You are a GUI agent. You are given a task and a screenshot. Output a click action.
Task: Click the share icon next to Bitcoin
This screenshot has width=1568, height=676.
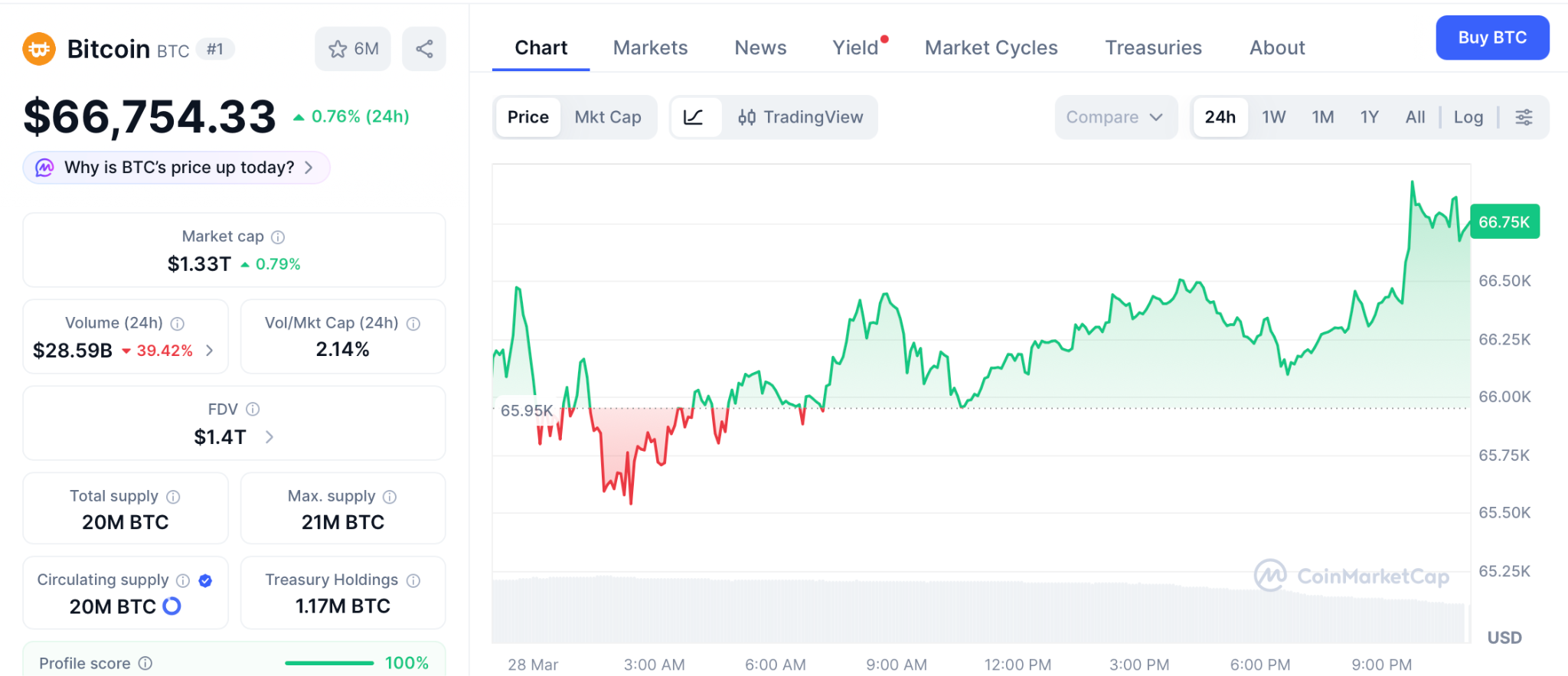coord(424,49)
